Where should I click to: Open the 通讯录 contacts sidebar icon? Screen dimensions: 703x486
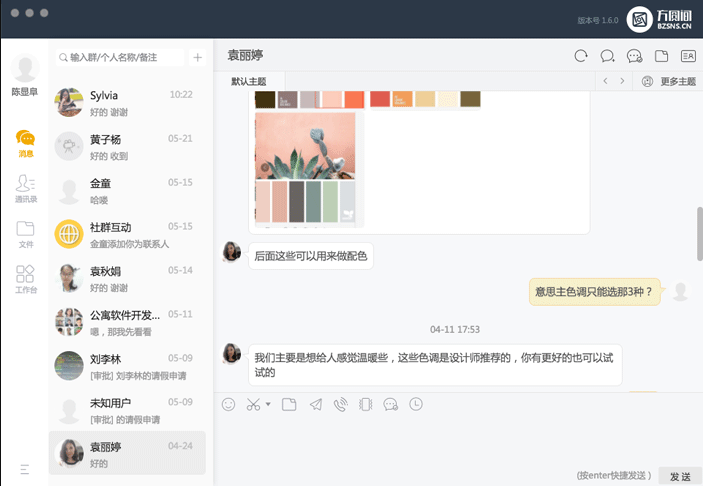[x=25, y=187]
